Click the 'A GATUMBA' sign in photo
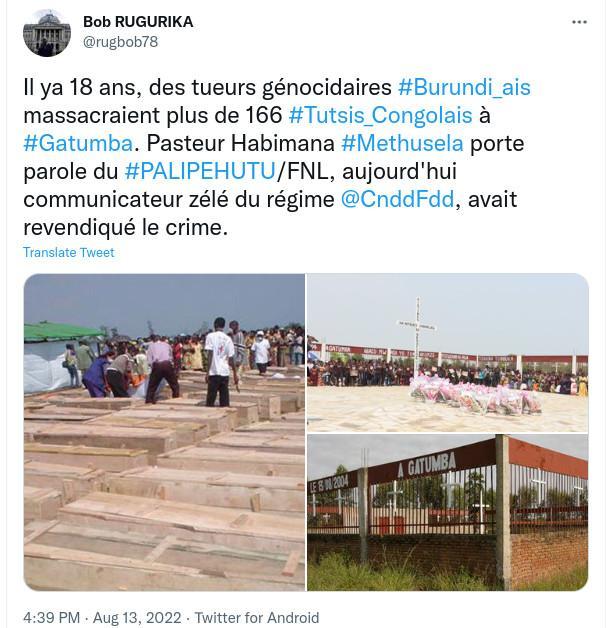 pyautogui.click(x=427, y=465)
